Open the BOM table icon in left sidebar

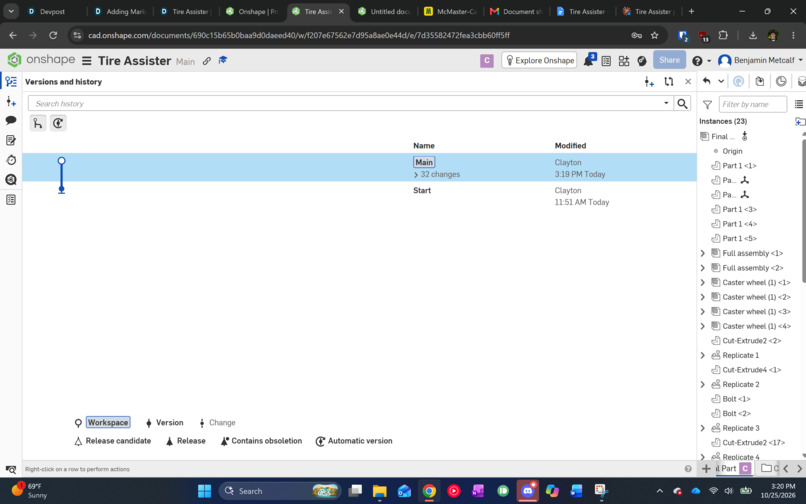11,200
